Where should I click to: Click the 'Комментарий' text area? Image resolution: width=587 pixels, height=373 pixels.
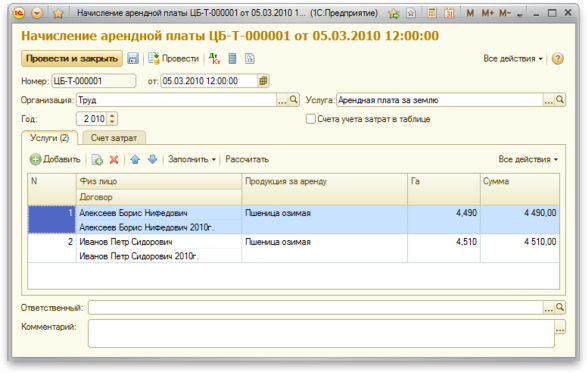[321, 333]
